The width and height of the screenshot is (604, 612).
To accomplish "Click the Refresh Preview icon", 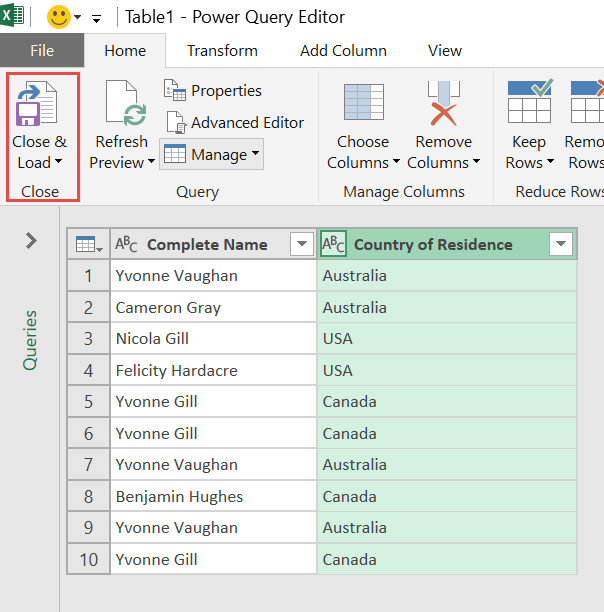I will pos(126,103).
